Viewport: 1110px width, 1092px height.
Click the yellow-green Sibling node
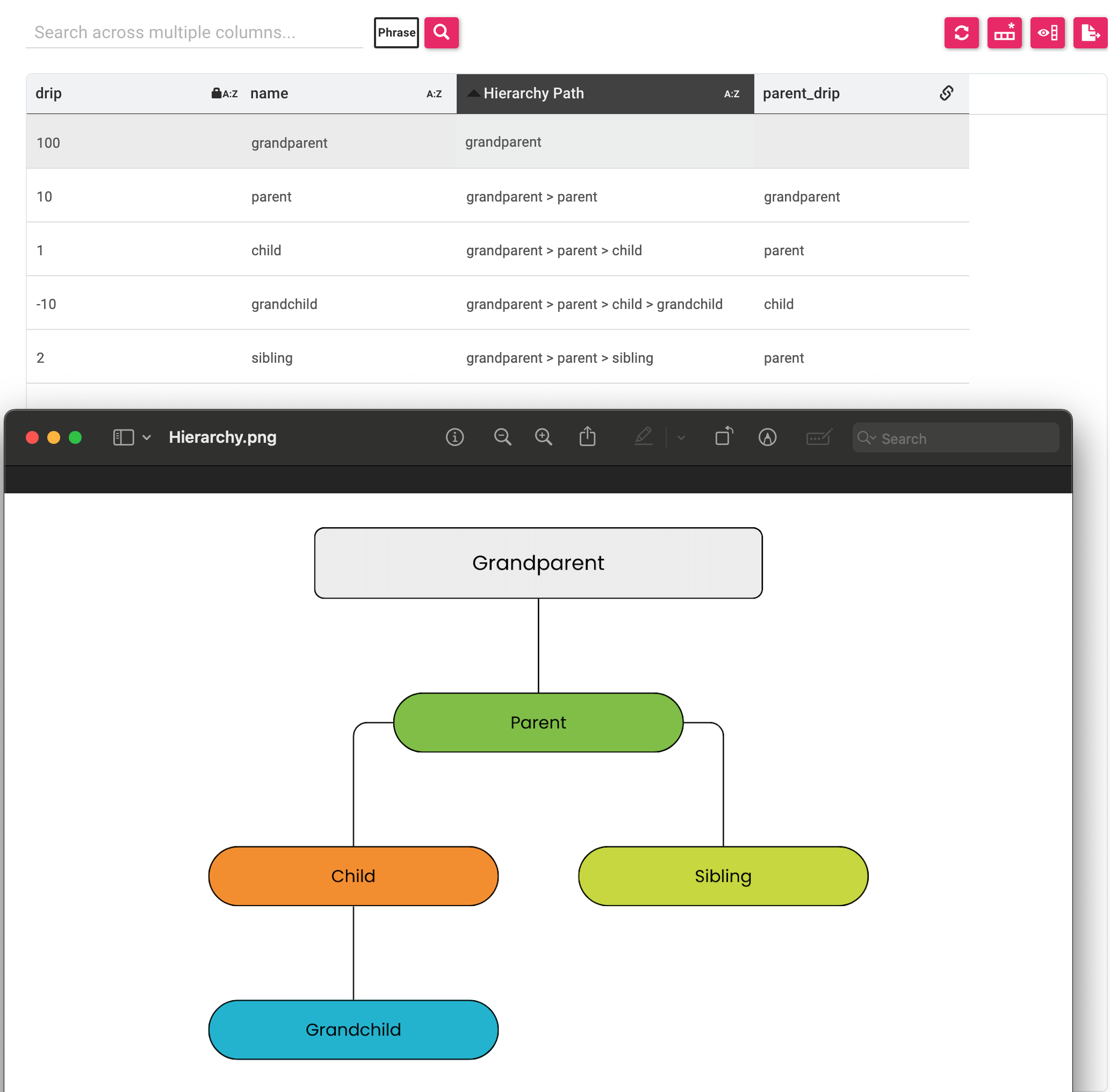(x=723, y=876)
